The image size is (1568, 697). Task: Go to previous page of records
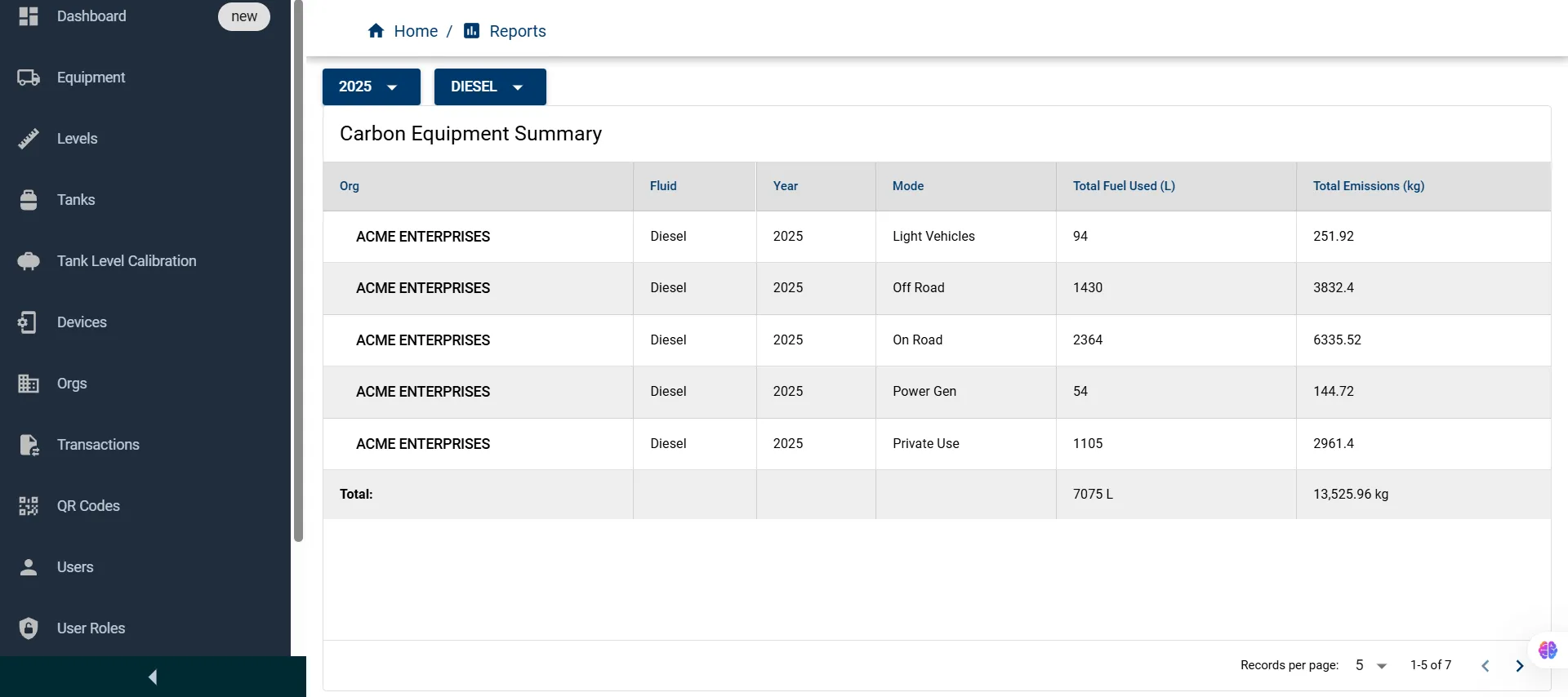[1486, 666]
